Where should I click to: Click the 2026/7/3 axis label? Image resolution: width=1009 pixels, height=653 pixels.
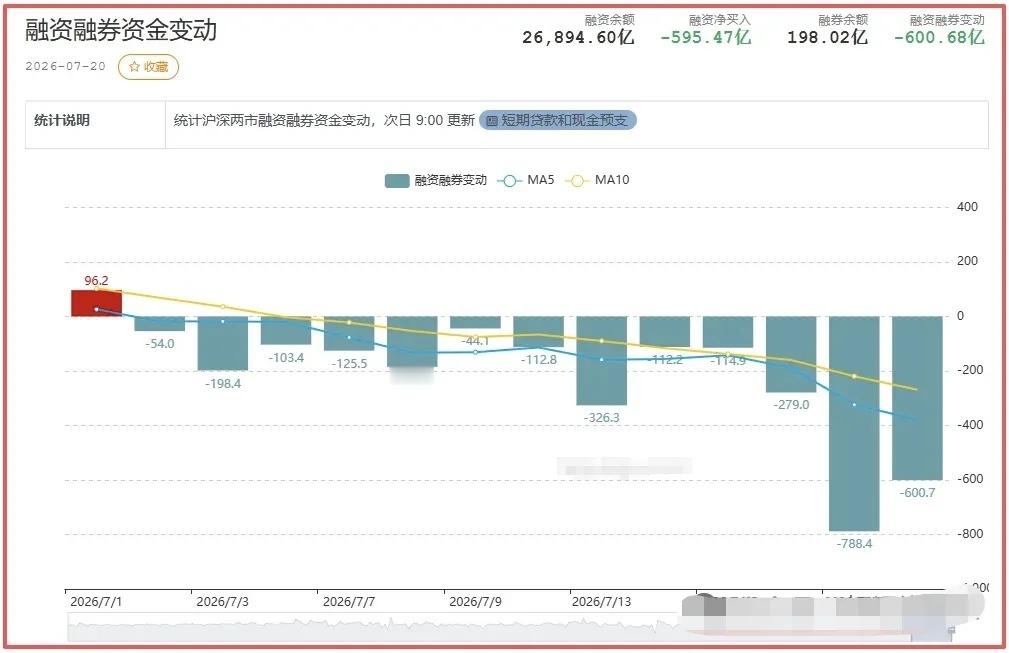[x=222, y=602]
